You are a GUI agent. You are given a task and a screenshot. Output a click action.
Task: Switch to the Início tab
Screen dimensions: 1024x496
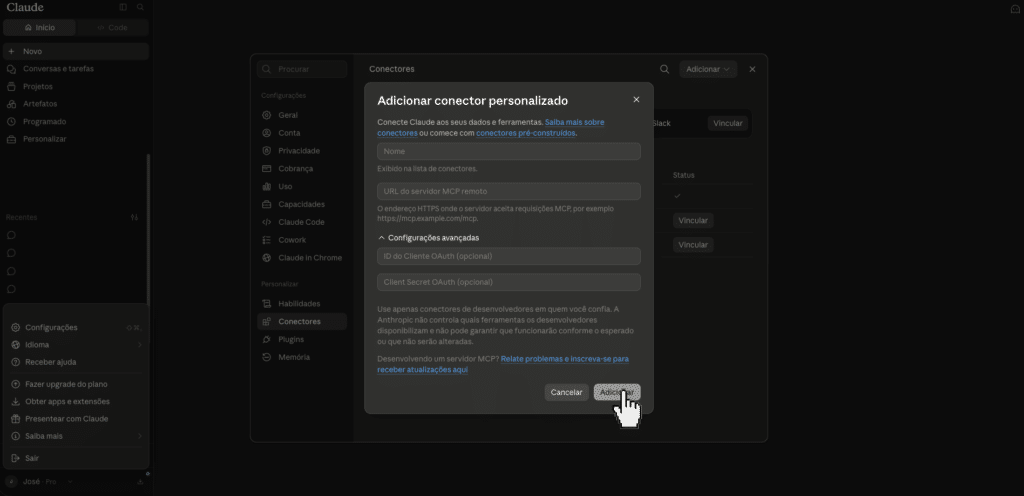point(40,27)
